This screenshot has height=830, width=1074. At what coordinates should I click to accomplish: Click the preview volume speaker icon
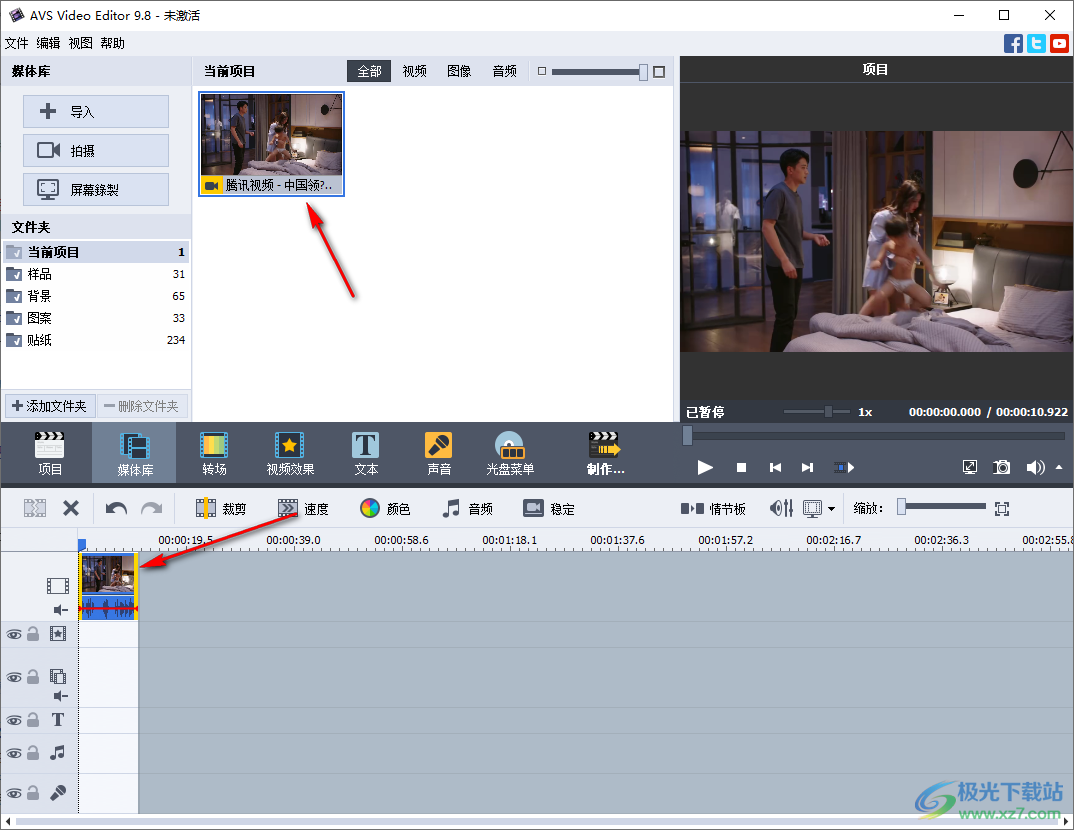coord(1035,467)
